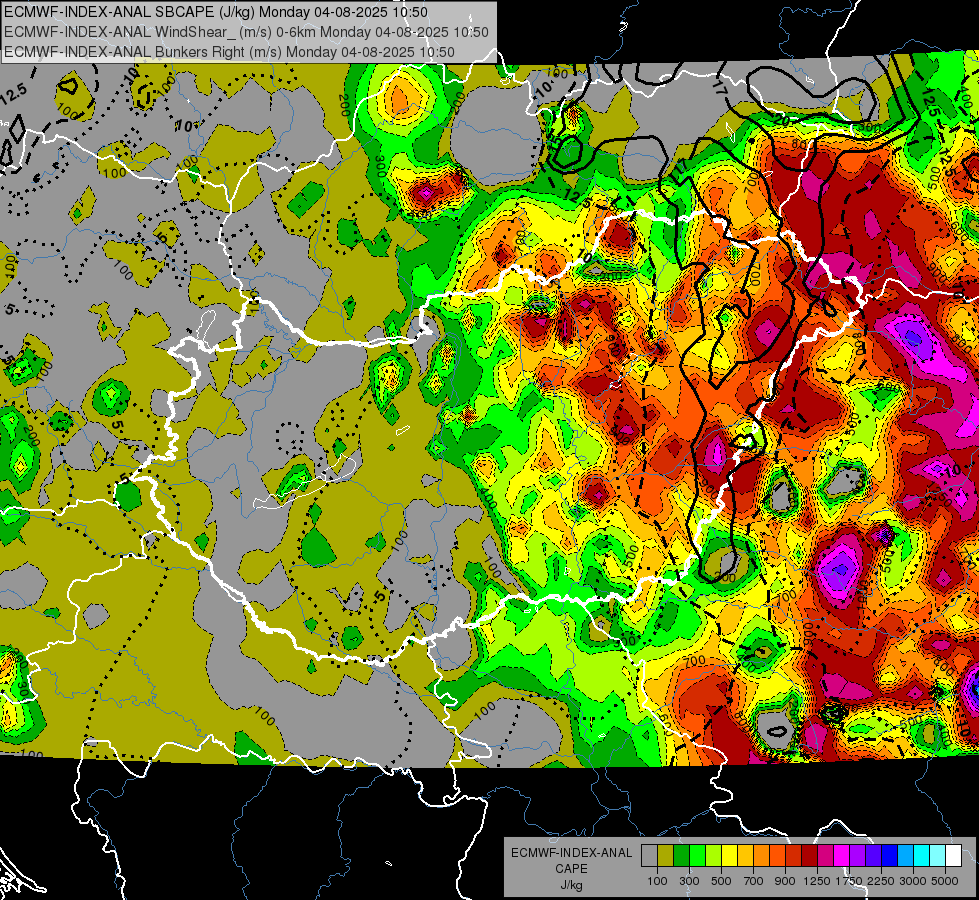Click the SBCAPE (J/kg) title line
The width and height of the screenshot is (979, 900).
pos(216,12)
